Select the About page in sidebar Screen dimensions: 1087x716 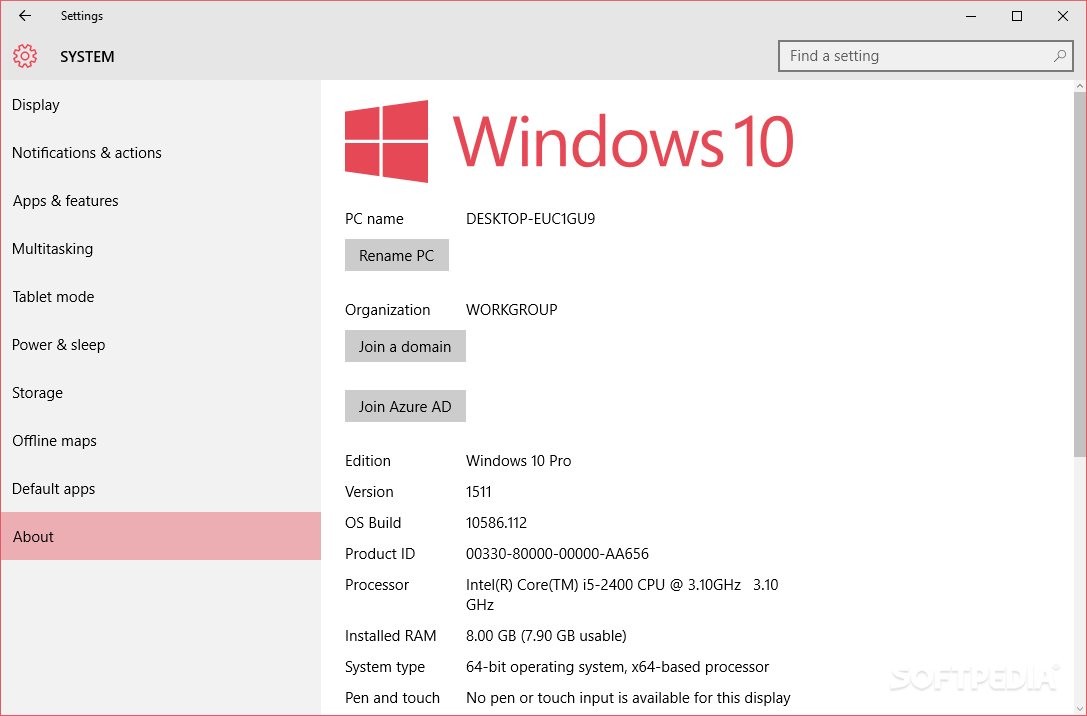tap(33, 536)
